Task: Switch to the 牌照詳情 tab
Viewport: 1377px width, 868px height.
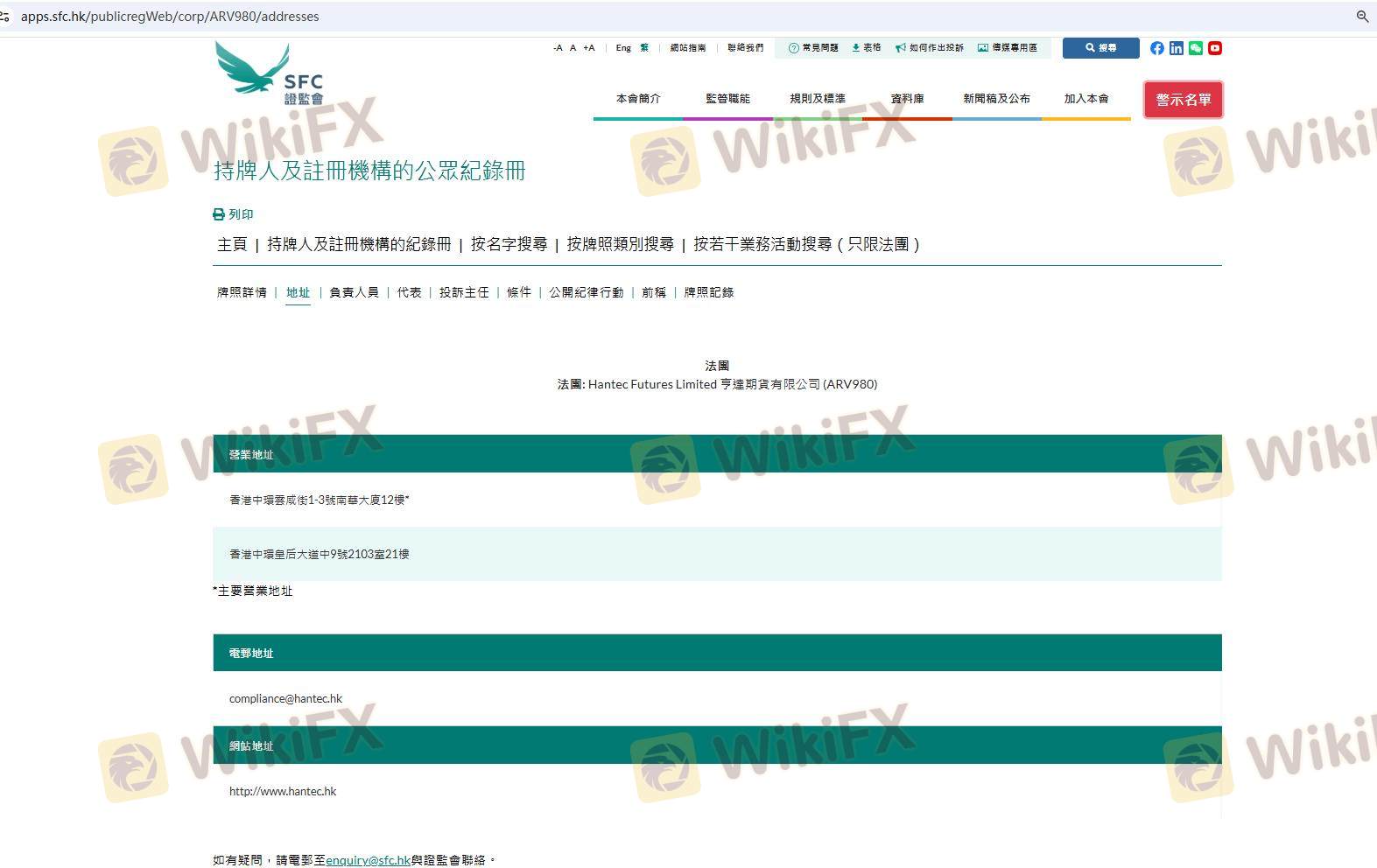Action: 242,292
